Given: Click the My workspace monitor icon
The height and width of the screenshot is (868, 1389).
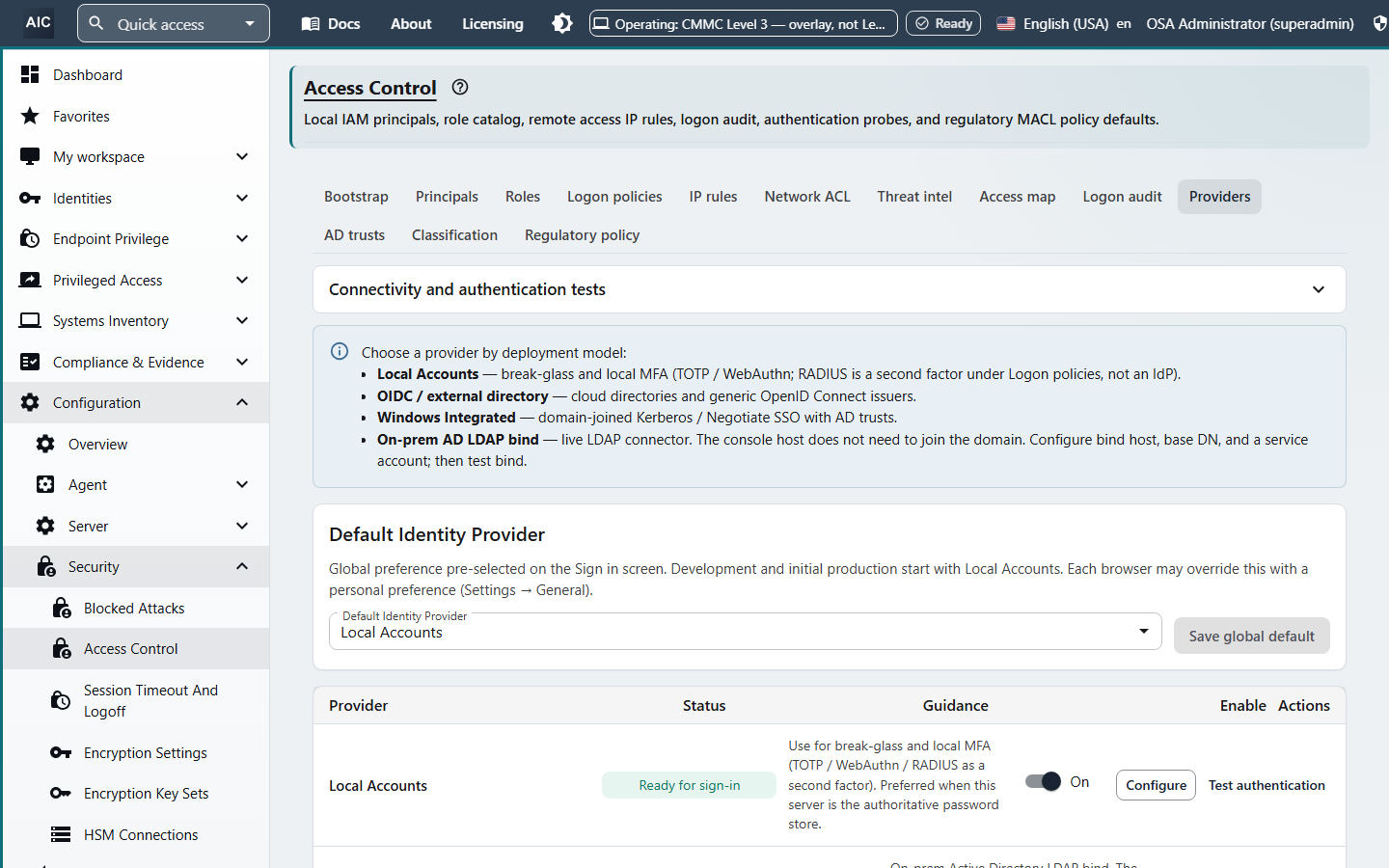Looking at the screenshot, I should tap(30, 156).
